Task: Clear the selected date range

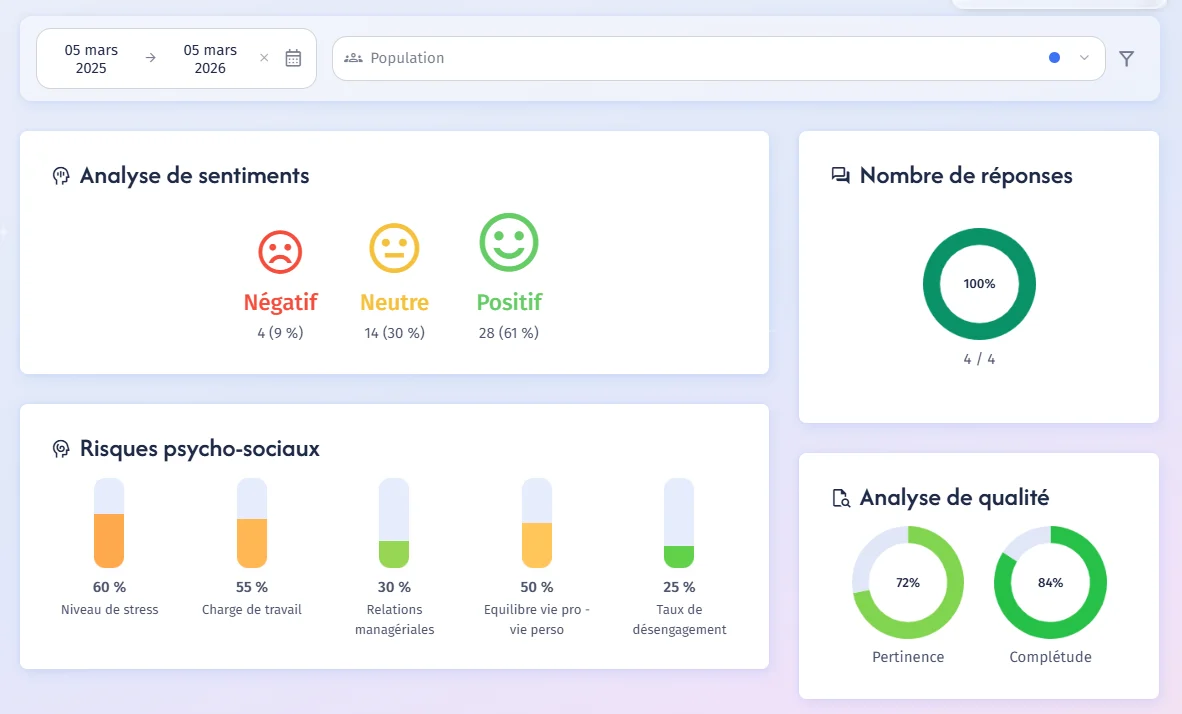Action: tap(264, 57)
